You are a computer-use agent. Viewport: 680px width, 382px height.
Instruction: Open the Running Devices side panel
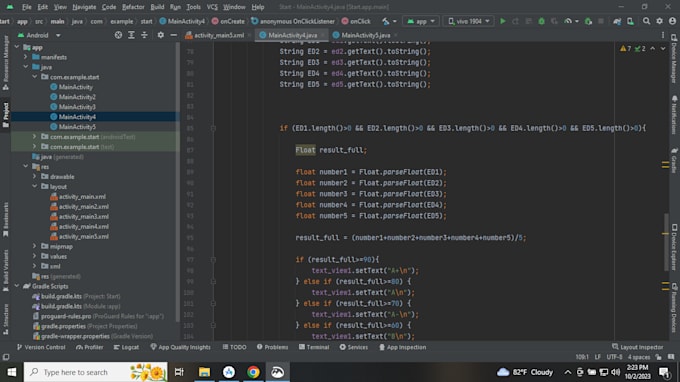coord(674,308)
